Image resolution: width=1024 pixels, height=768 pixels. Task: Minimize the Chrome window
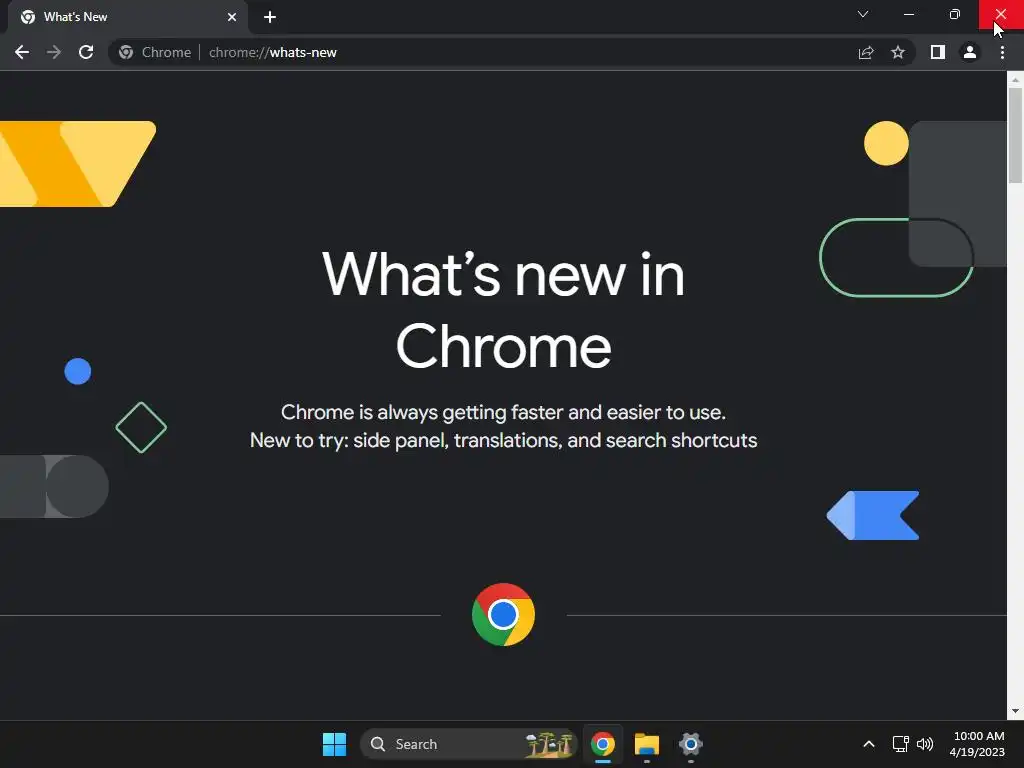click(908, 14)
